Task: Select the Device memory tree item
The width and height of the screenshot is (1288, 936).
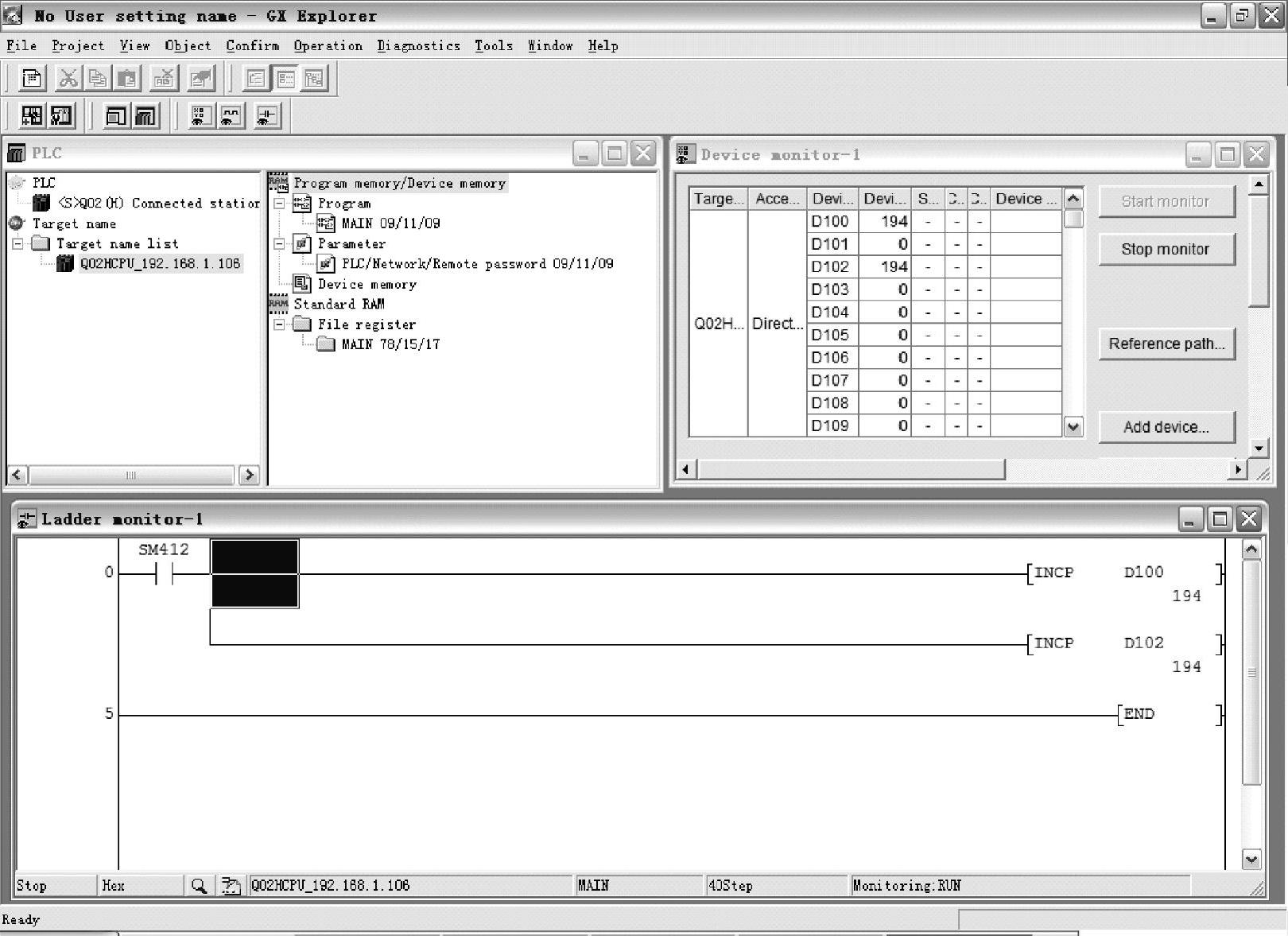Action: [x=367, y=284]
